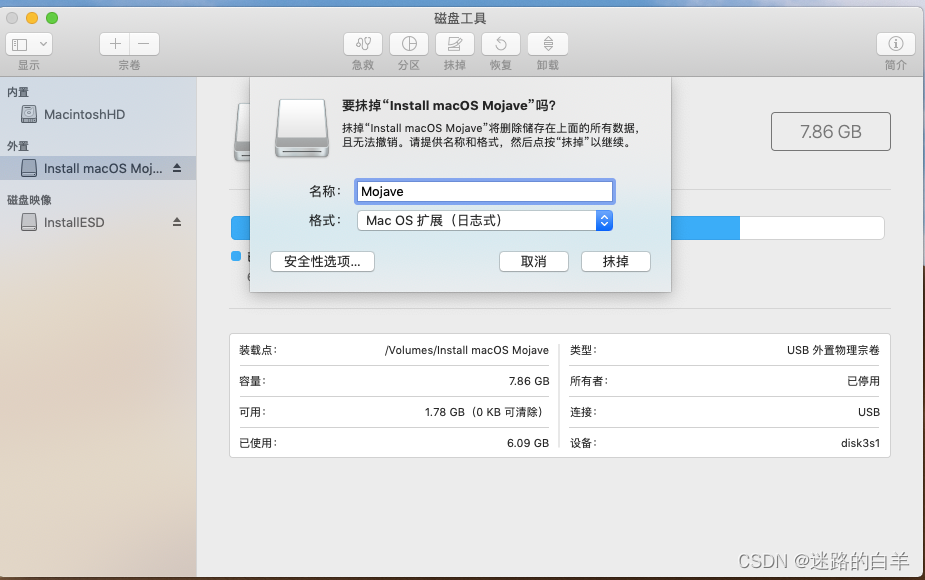Select MacintoshHD in the sidebar
The height and width of the screenshot is (580, 925).
coord(98,114)
